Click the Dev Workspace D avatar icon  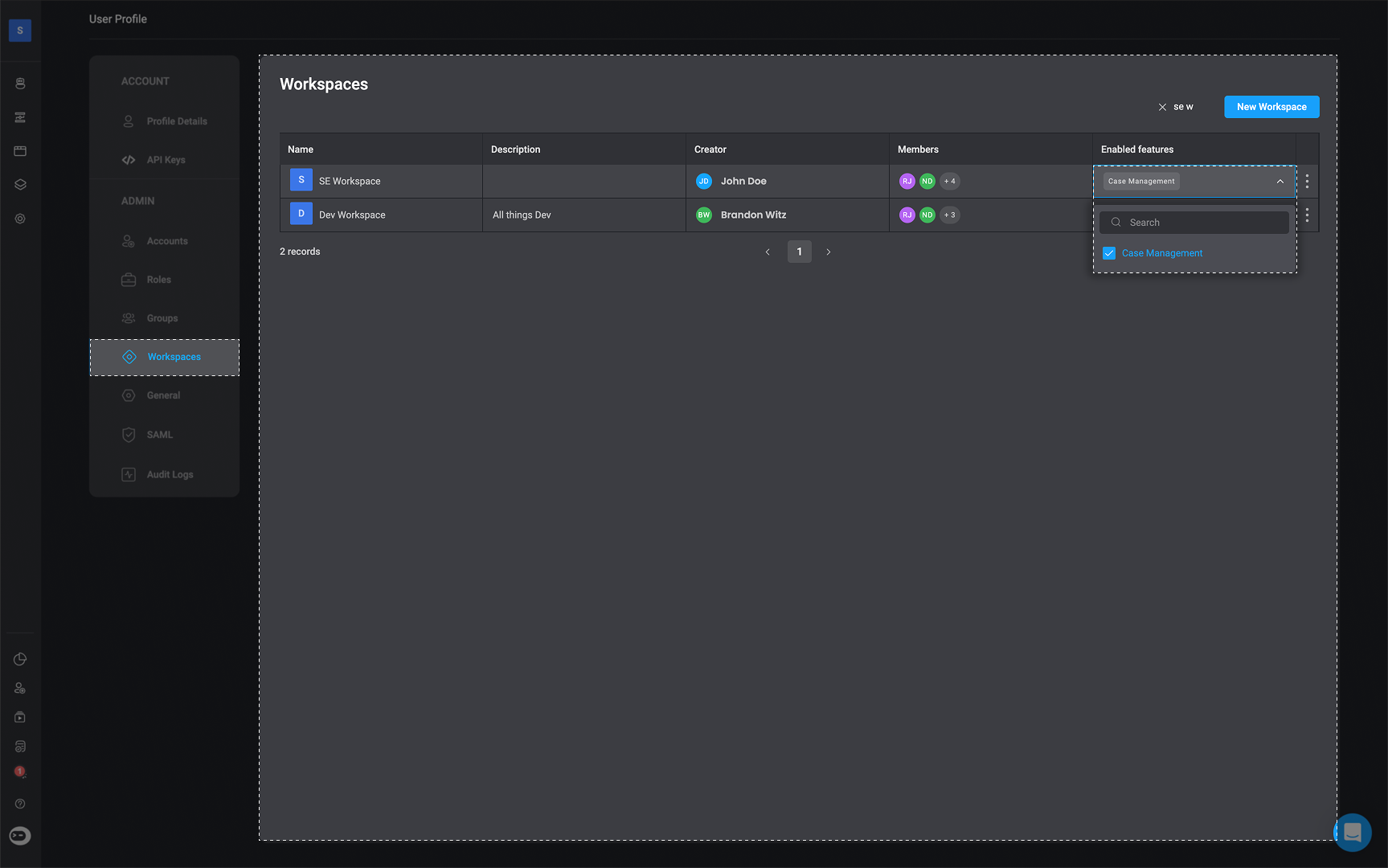tap(301, 214)
